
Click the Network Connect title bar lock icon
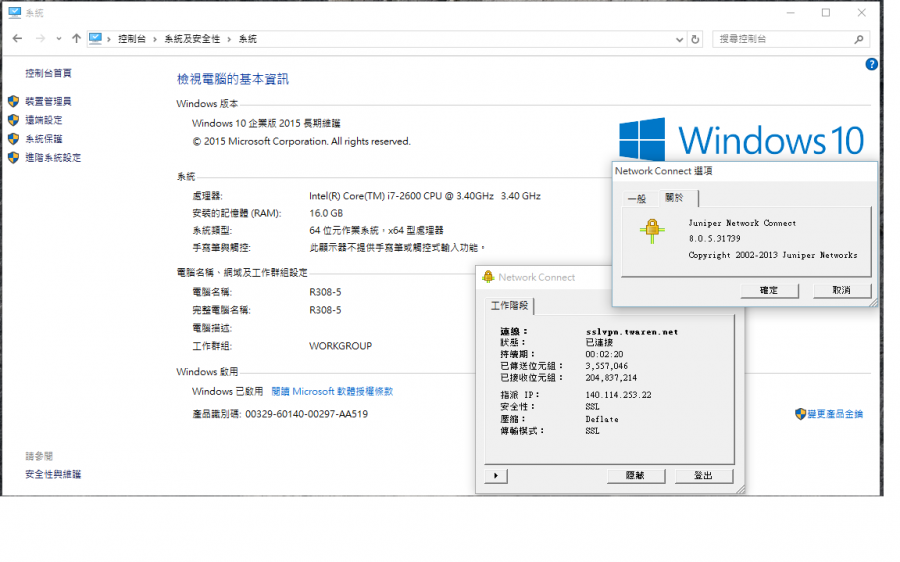488,277
